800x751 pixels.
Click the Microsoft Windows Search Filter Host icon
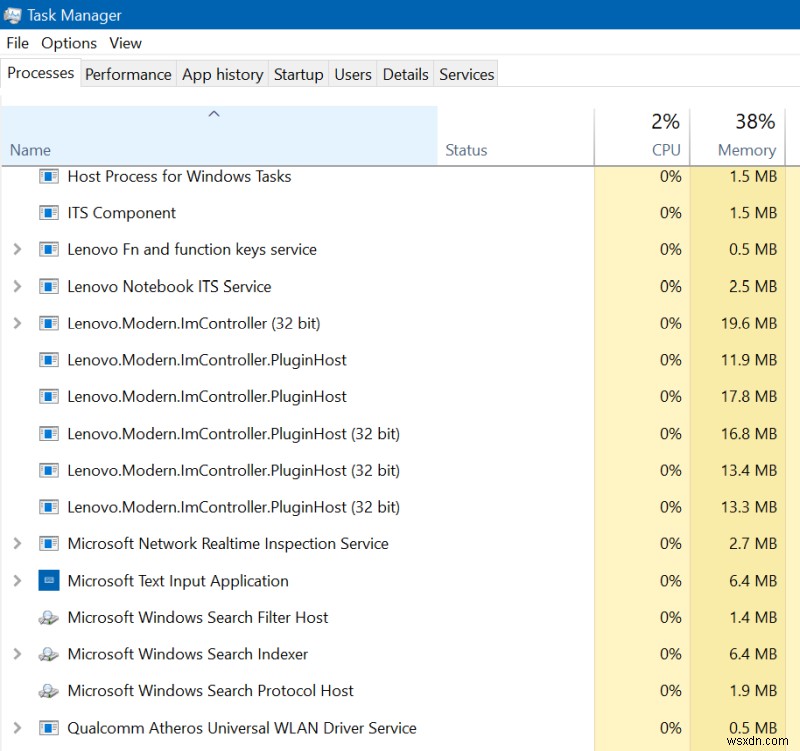point(48,618)
